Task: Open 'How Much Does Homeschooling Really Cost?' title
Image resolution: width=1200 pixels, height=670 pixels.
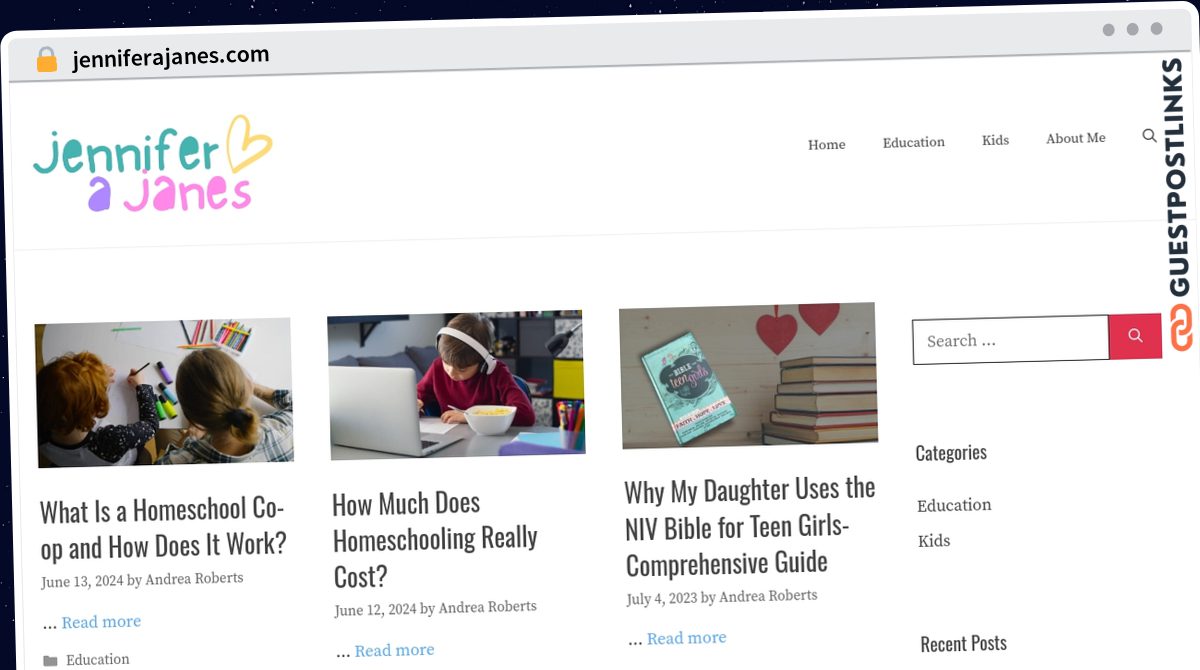Action: pos(435,539)
